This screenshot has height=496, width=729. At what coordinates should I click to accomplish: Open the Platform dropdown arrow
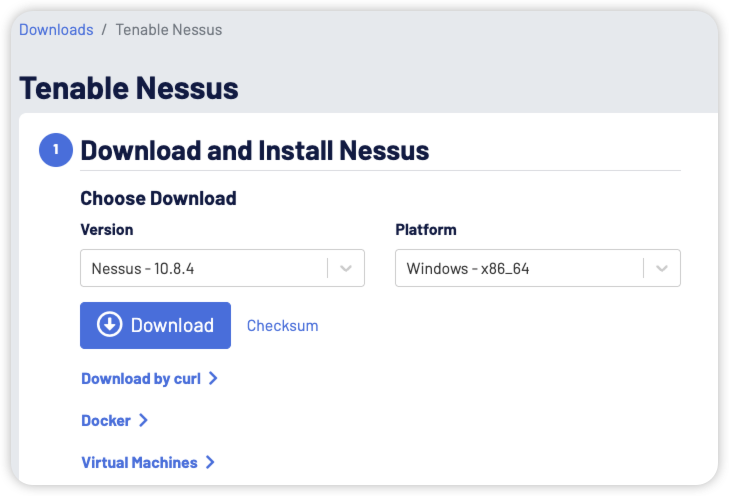pyautogui.click(x=662, y=268)
